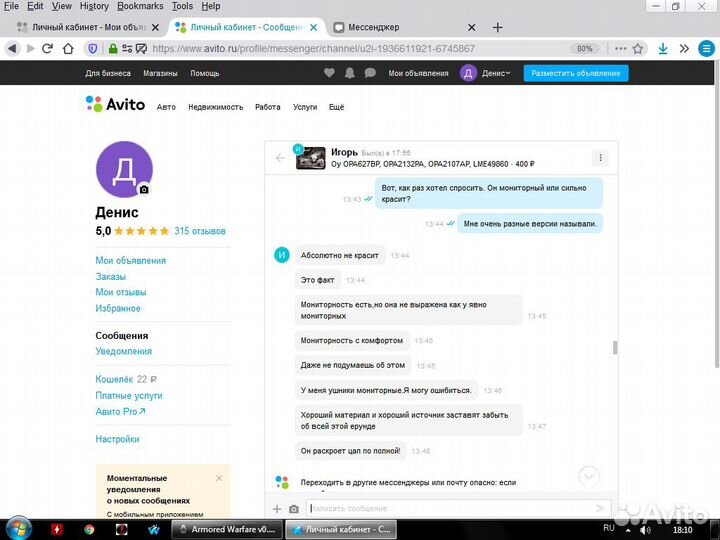The width and height of the screenshot is (720, 540).
Task: Click the favorites heart icon in header
Action: (330, 73)
